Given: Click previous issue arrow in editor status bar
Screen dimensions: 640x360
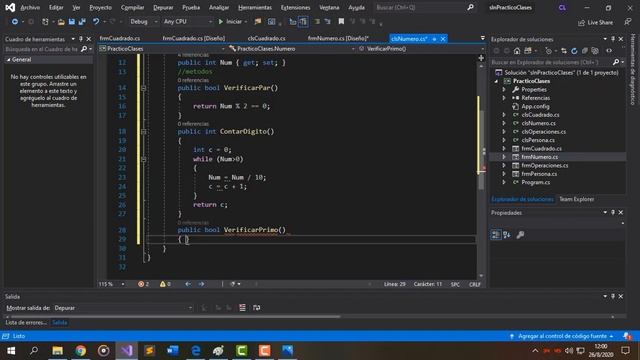Looking at the screenshot, I should (x=188, y=284).
